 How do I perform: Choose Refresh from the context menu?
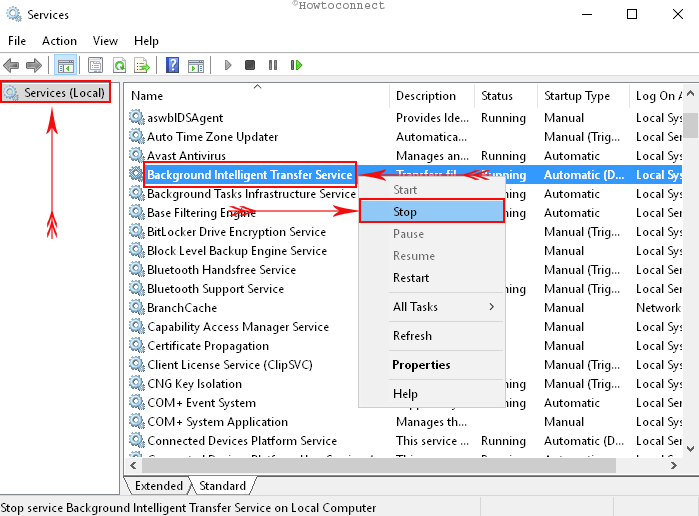pyautogui.click(x=432, y=336)
